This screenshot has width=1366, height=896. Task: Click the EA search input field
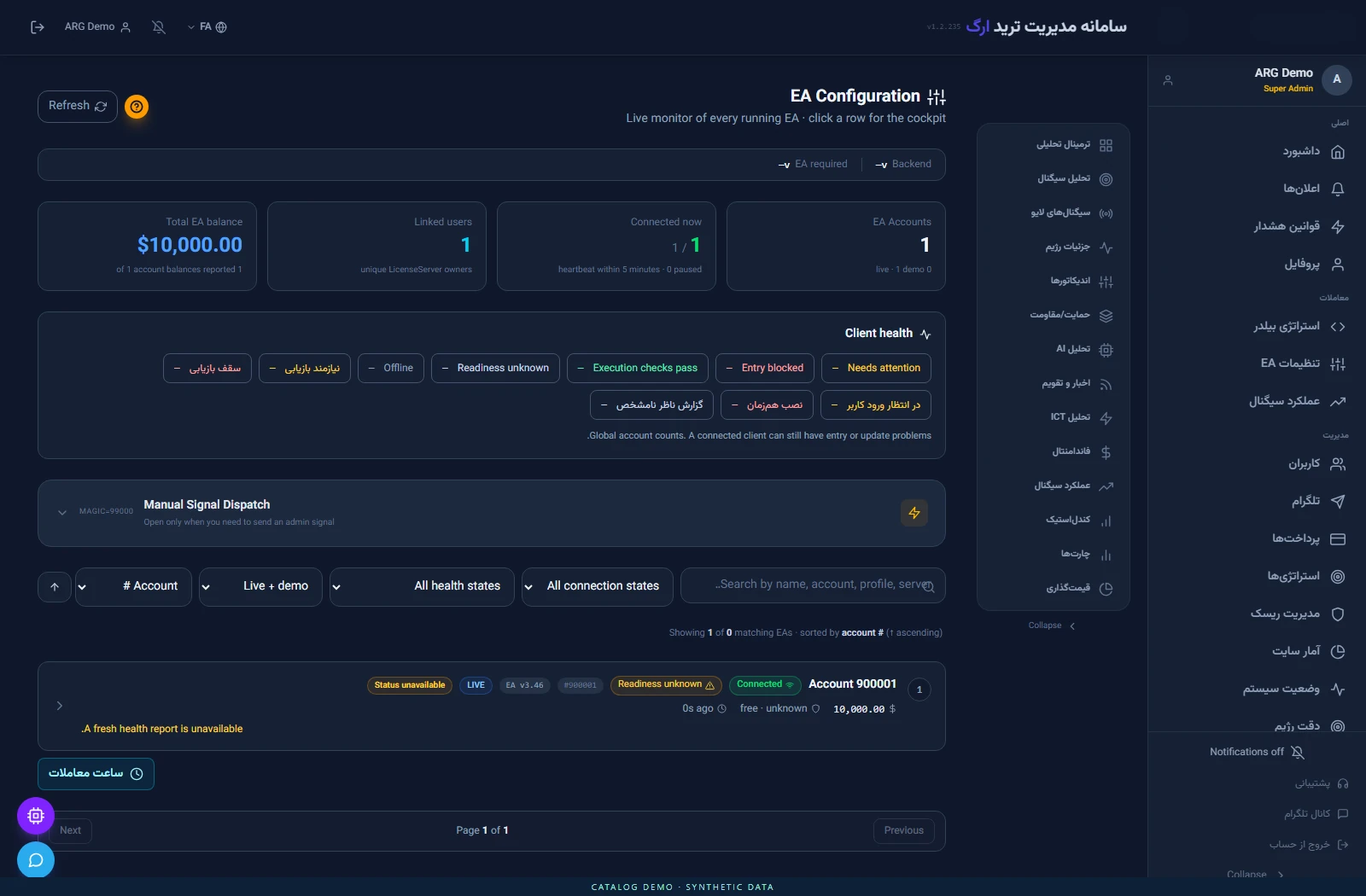(813, 585)
